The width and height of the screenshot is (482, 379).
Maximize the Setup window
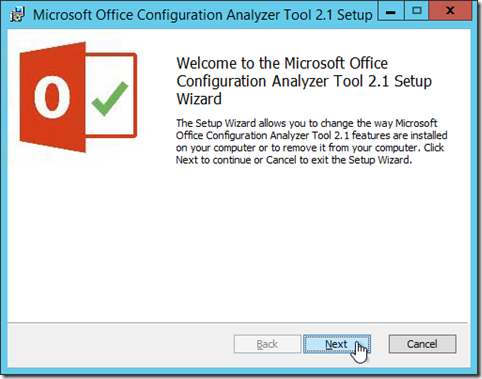point(417,11)
